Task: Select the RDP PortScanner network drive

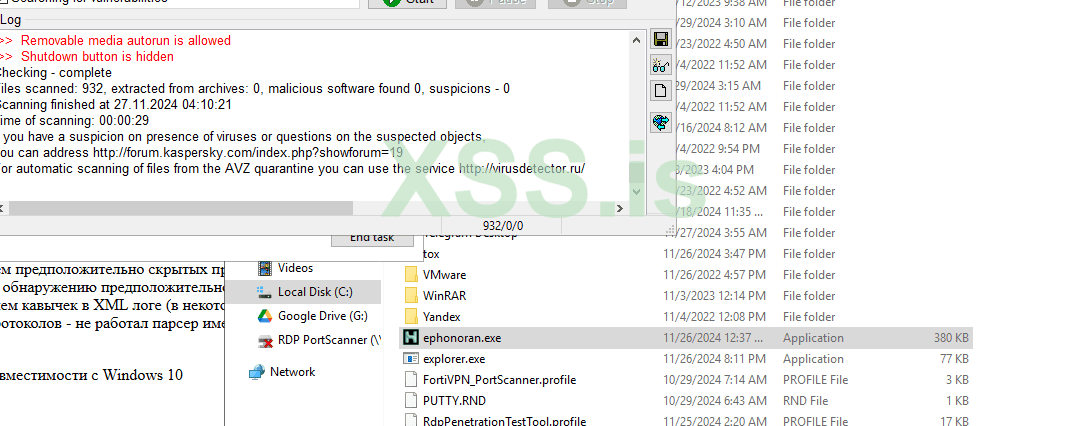Action: click(329, 340)
